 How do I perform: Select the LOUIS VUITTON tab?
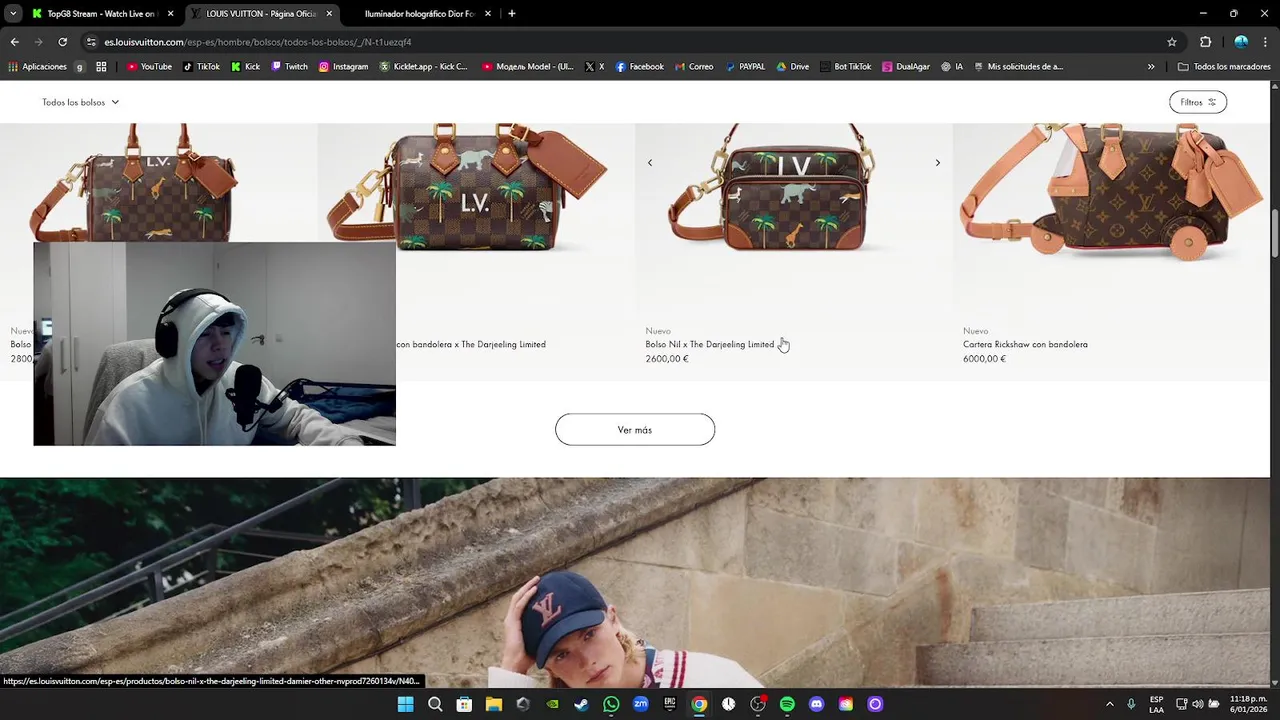click(x=262, y=14)
